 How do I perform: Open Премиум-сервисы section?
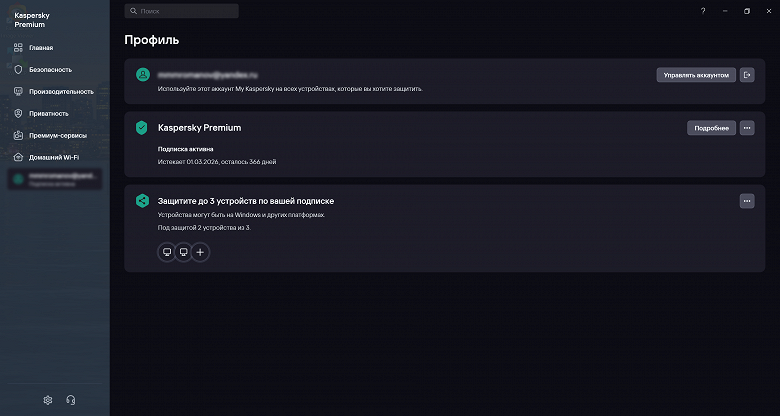57,135
